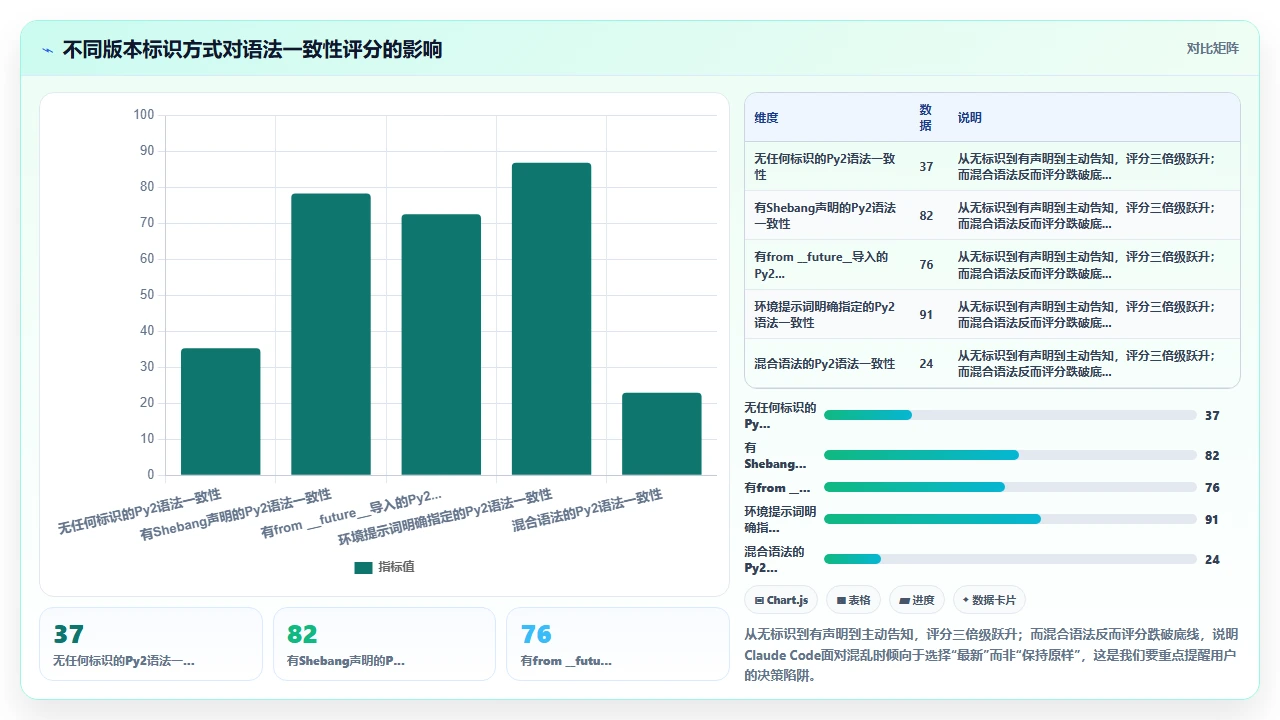Click progress bar for 环境提示词明确指
1280x720 pixels.
pyautogui.click(x=1010, y=519)
